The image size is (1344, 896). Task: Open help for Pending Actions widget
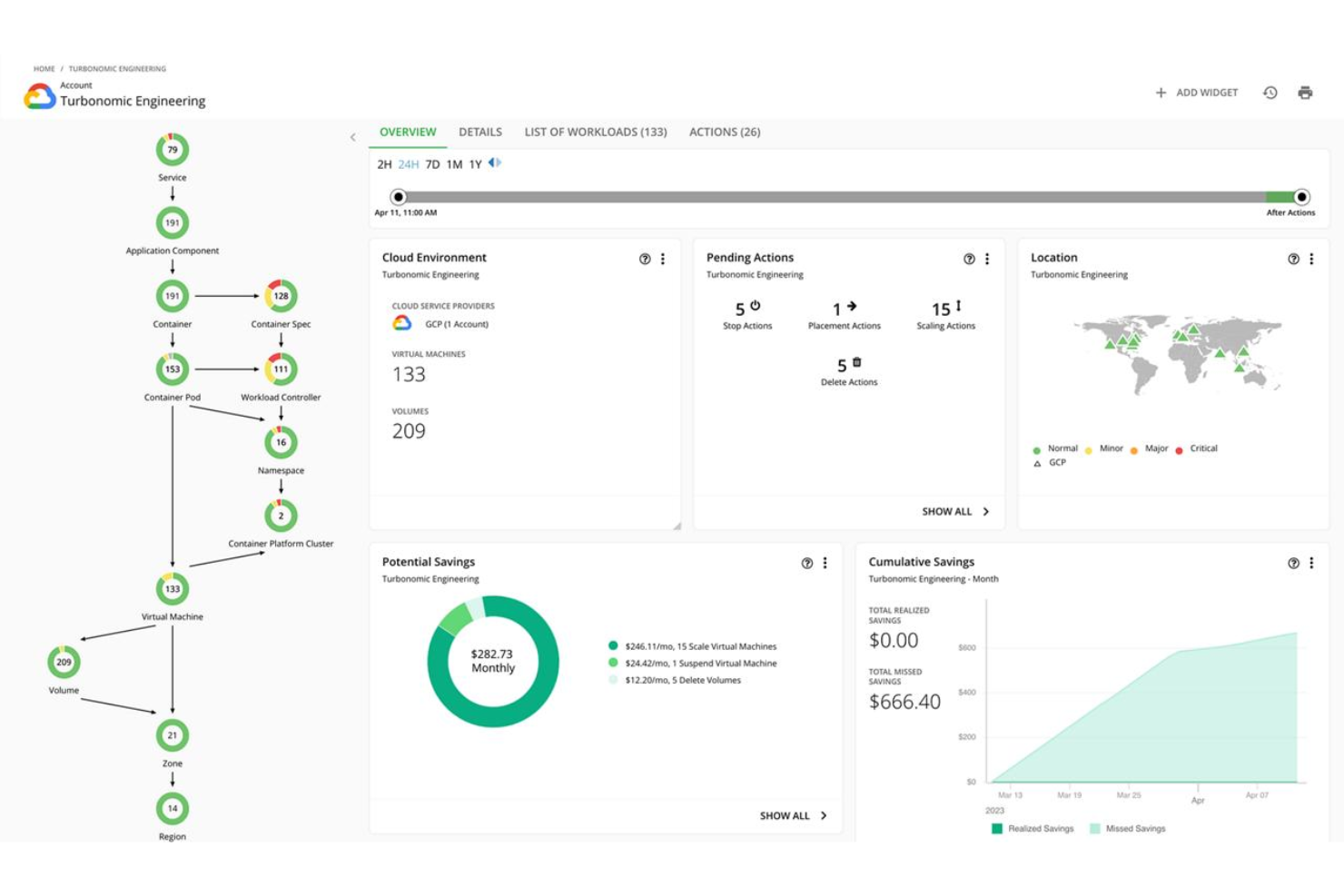coord(969,259)
